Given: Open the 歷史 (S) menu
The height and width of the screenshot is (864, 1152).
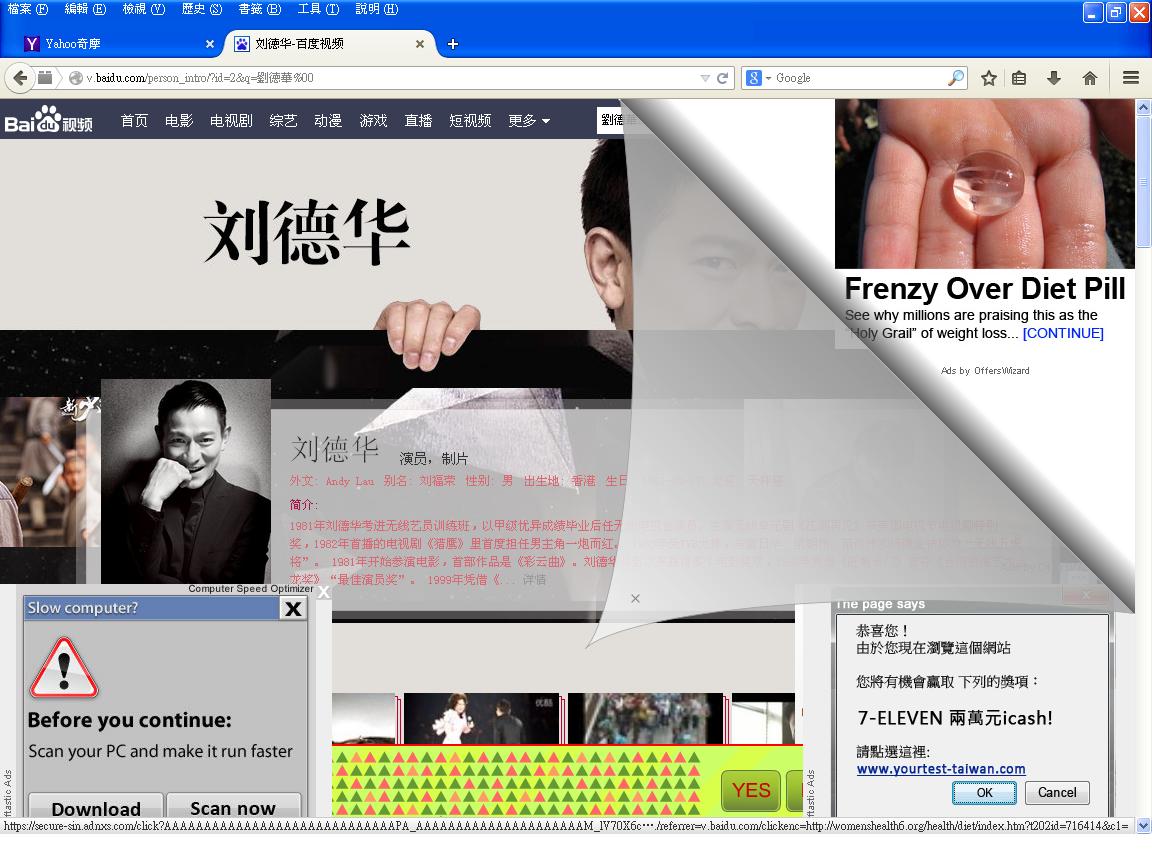Looking at the screenshot, I should tap(201, 9).
